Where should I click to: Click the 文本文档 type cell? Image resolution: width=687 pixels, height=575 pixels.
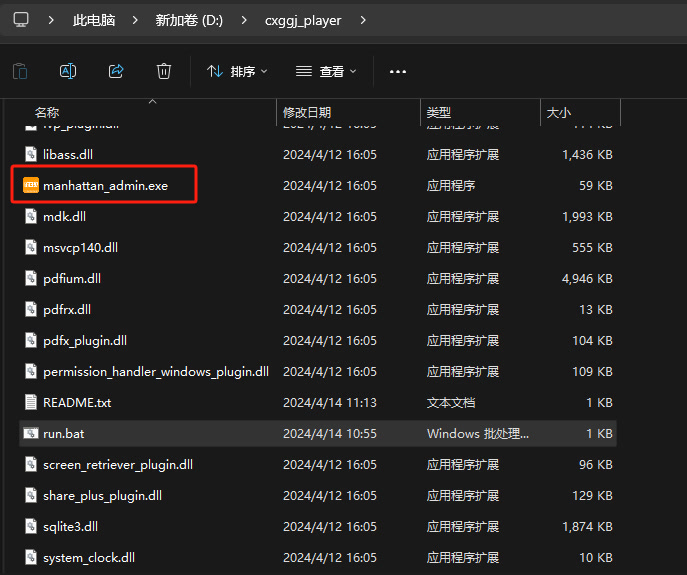point(451,402)
